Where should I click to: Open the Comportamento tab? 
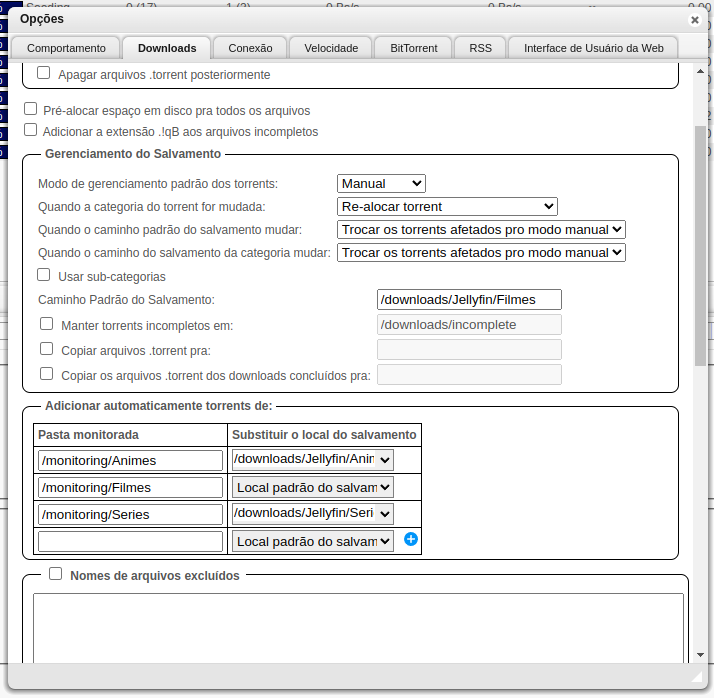point(66,48)
